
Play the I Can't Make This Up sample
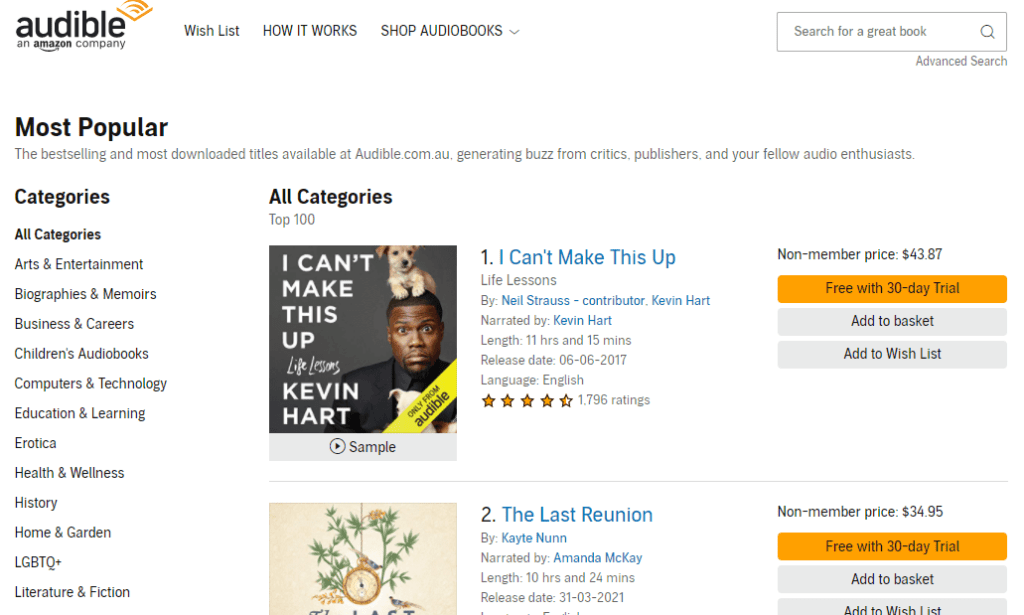[x=363, y=447]
